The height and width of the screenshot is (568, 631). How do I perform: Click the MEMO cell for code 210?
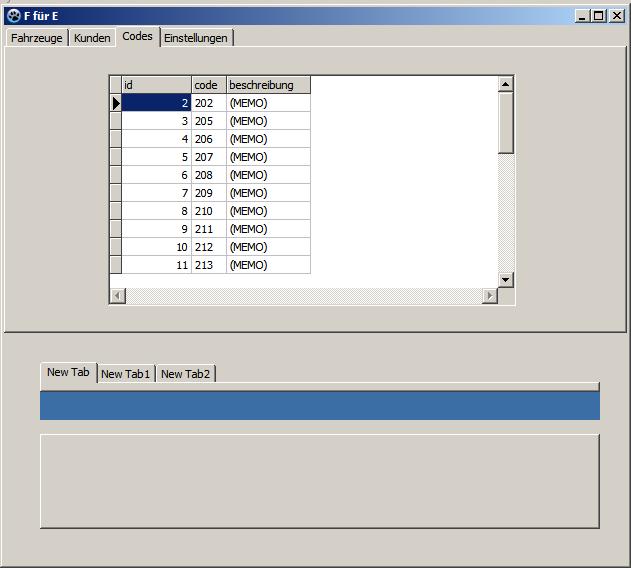(267, 211)
